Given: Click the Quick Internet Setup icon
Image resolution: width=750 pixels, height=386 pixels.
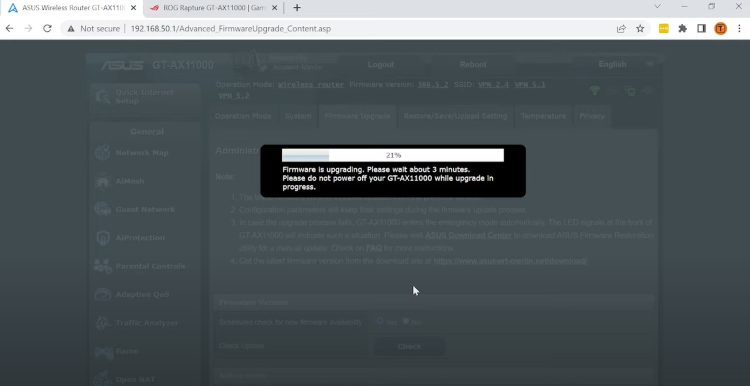Looking at the screenshot, I should [103, 96].
